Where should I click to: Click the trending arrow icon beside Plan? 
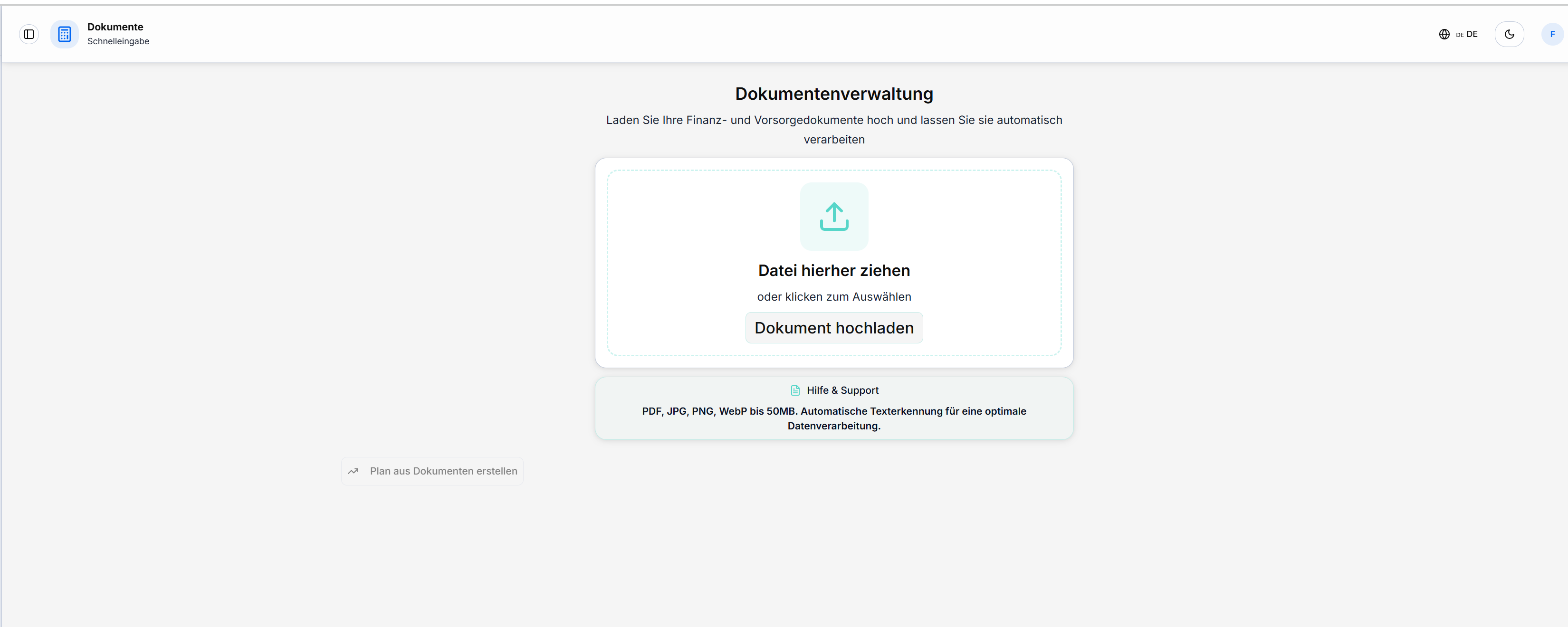click(x=353, y=471)
